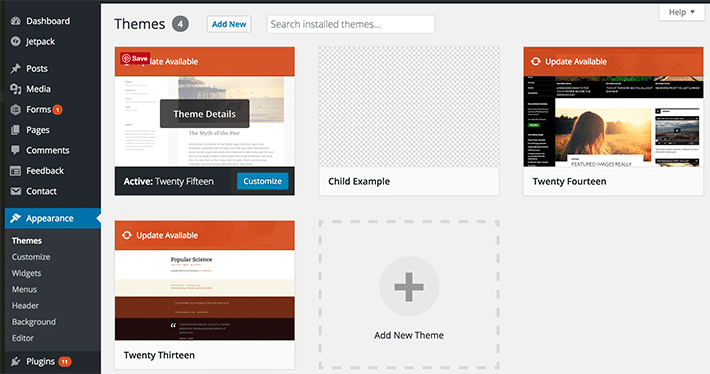The width and height of the screenshot is (710, 374).
Task: Click the plus icon to add theme
Action: [x=409, y=287]
